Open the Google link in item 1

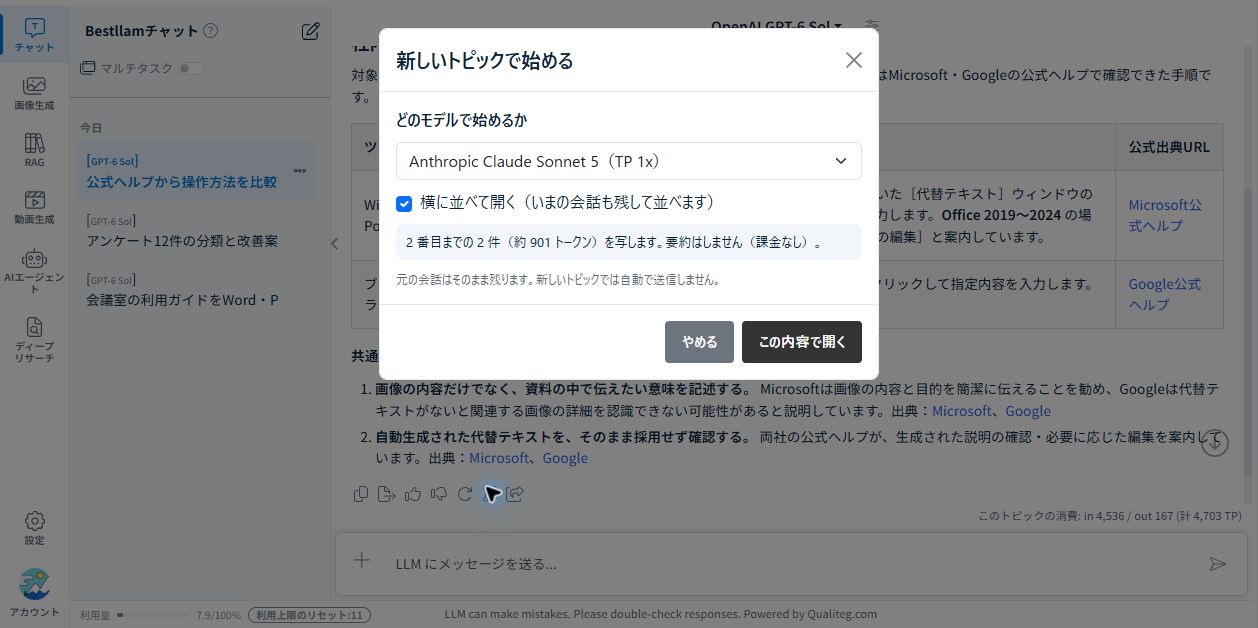click(1028, 411)
